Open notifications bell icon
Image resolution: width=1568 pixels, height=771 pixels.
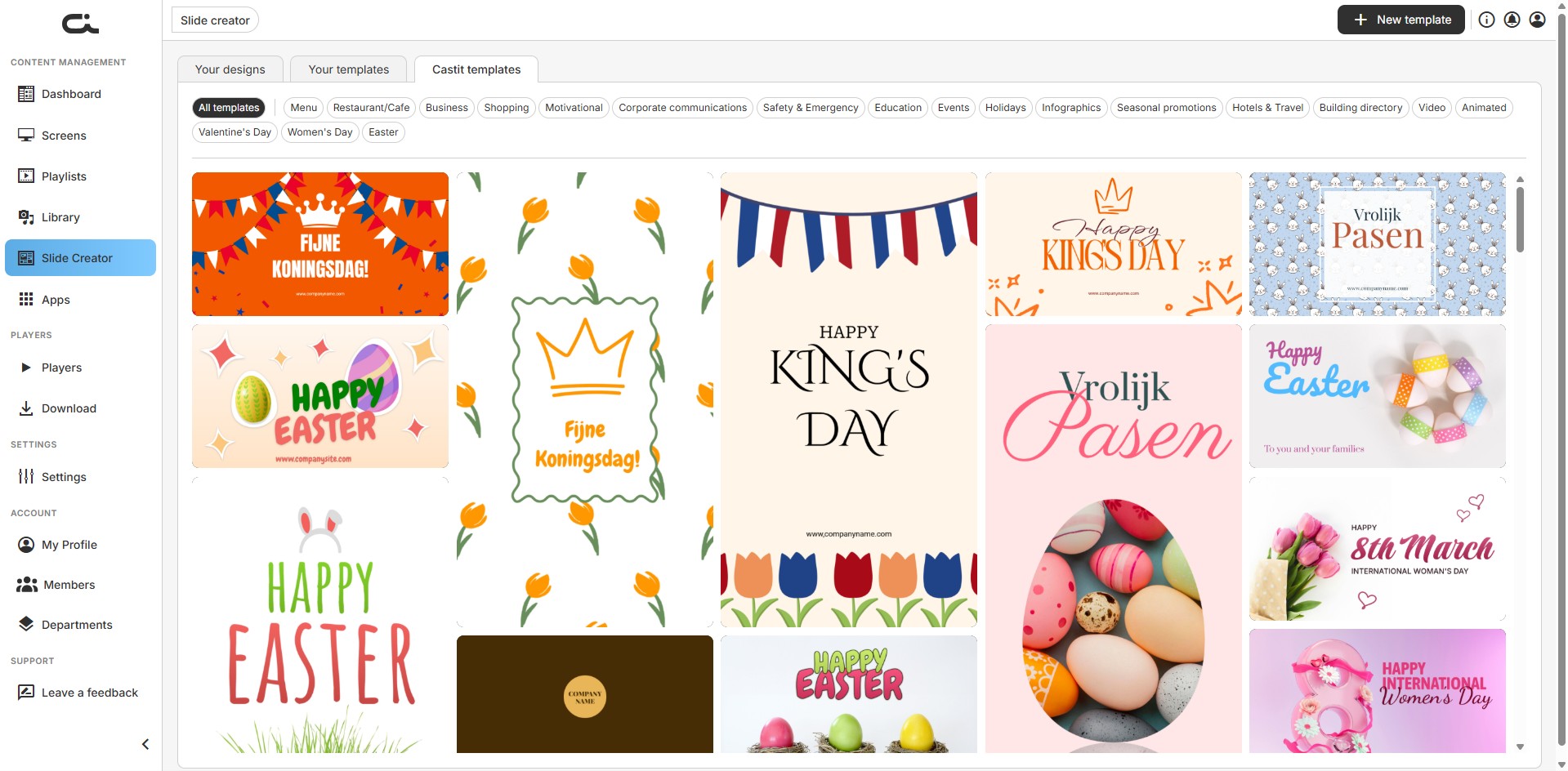[1512, 20]
